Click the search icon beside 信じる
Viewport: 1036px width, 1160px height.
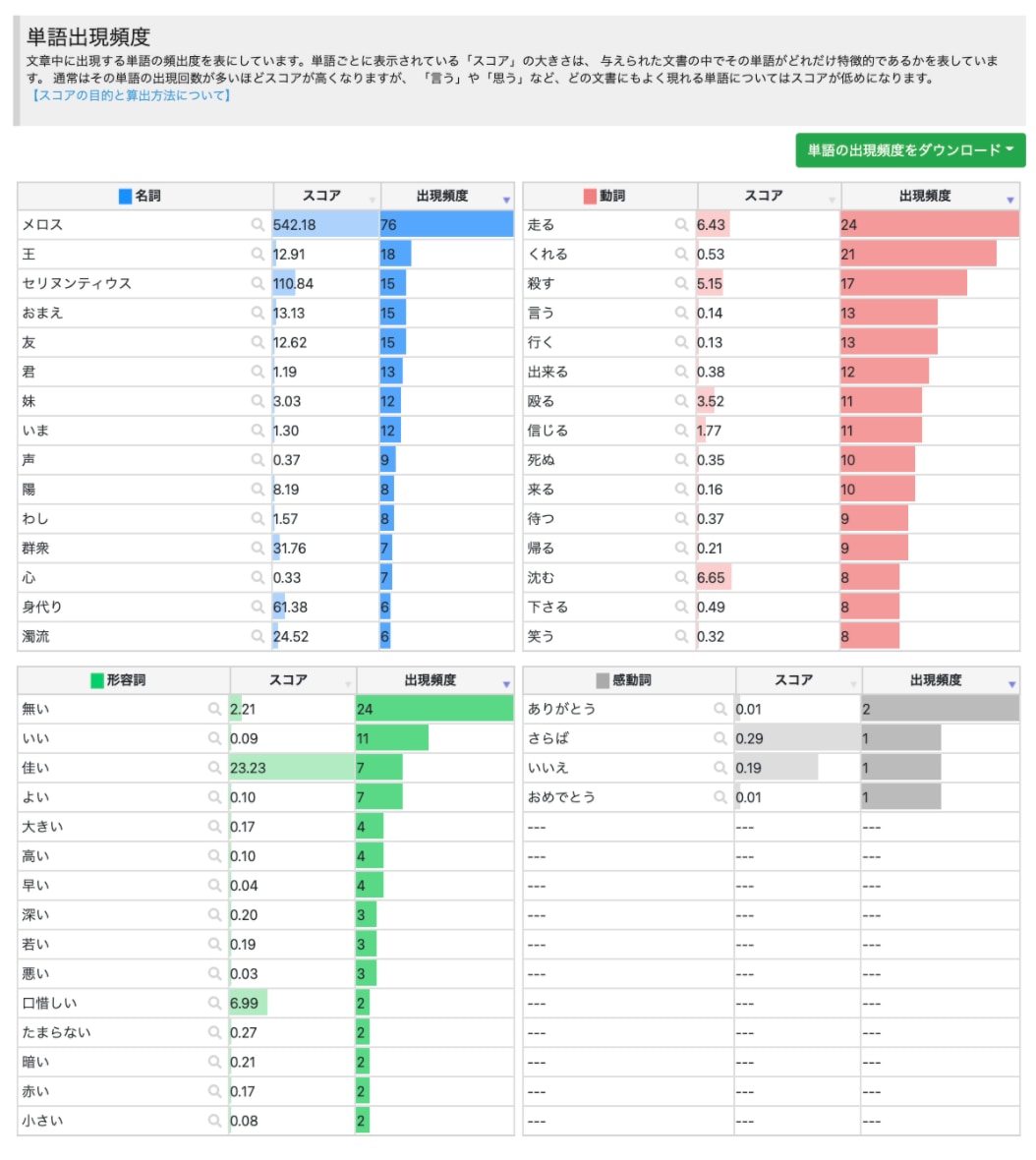681,431
